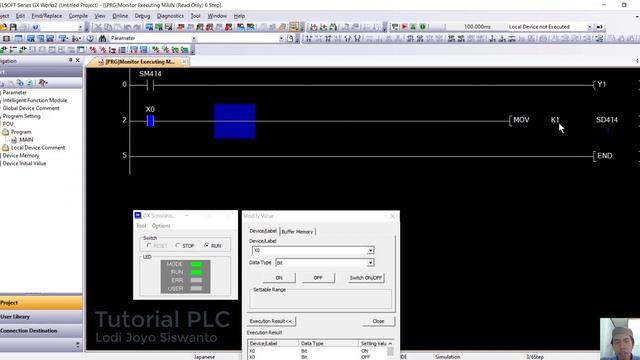This screenshot has width=640, height=360.
Task: Click the OFF button in Modify Value
Action: 318,278
